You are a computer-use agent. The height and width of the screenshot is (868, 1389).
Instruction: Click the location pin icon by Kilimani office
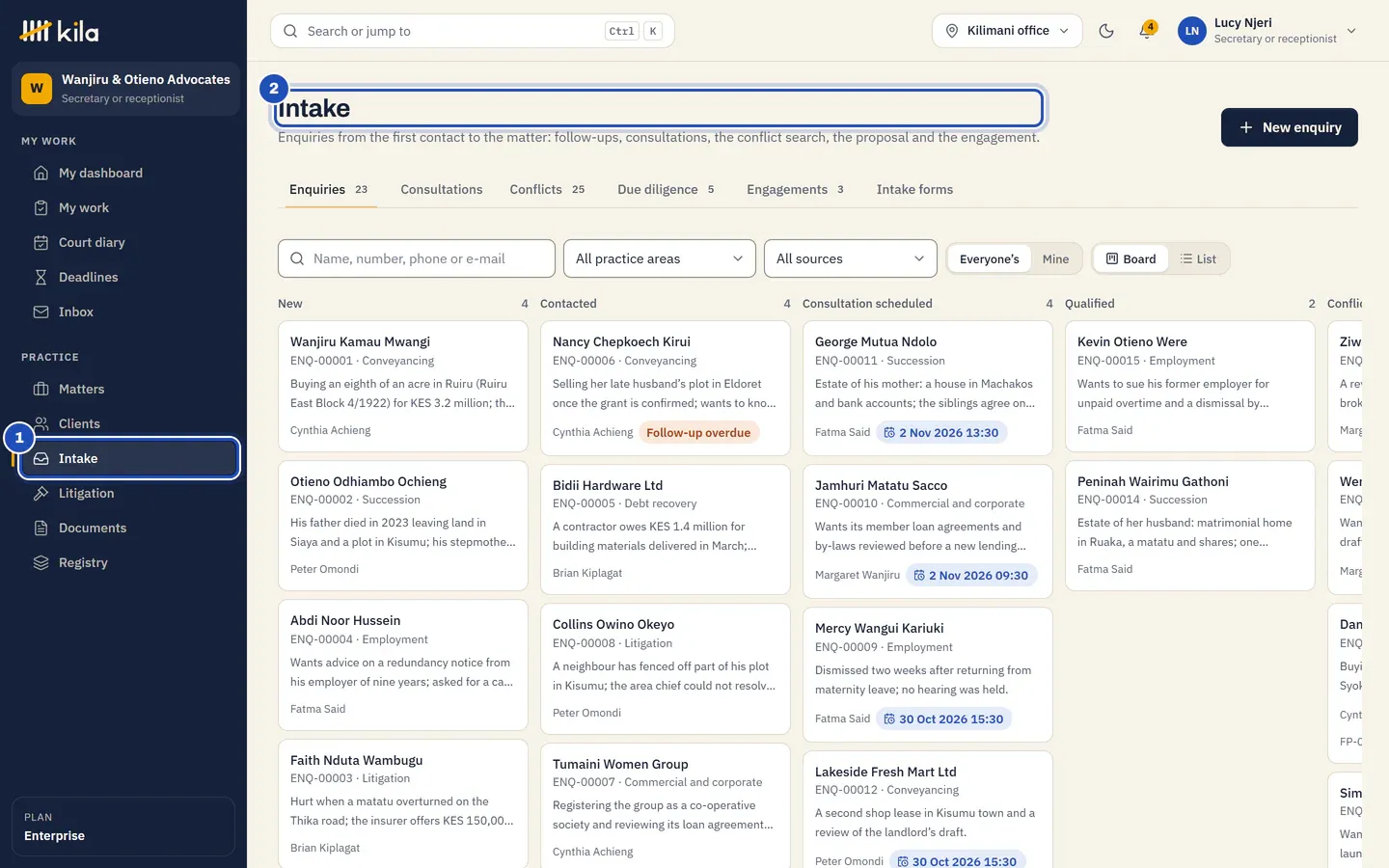coord(952,31)
